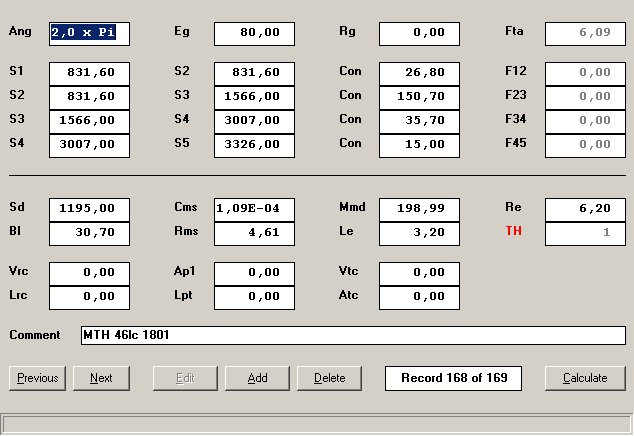Focus the Con field holding 35,70

(x=419, y=122)
